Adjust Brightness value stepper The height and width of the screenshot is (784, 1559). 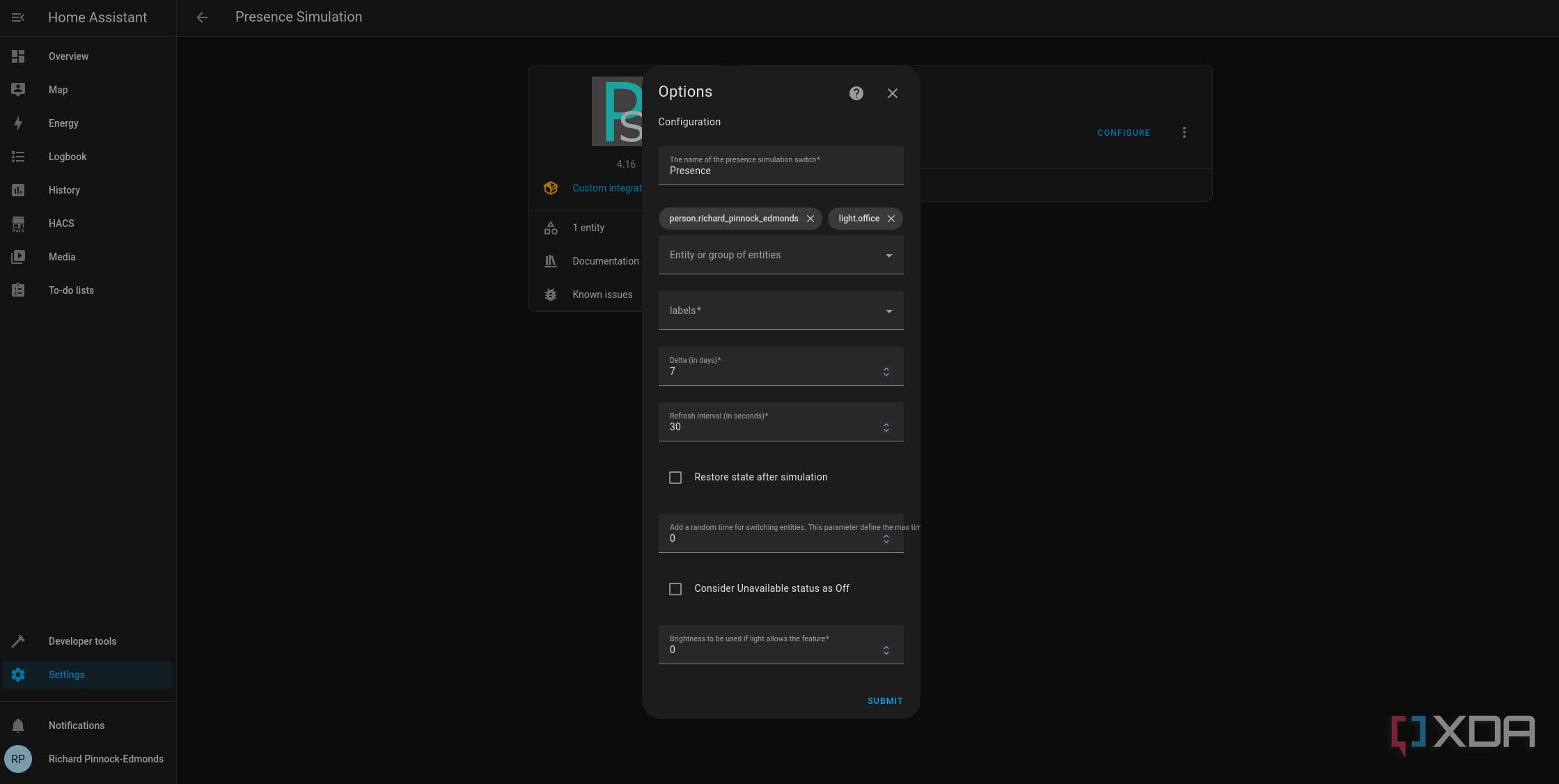pyautogui.click(x=886, y=650)
